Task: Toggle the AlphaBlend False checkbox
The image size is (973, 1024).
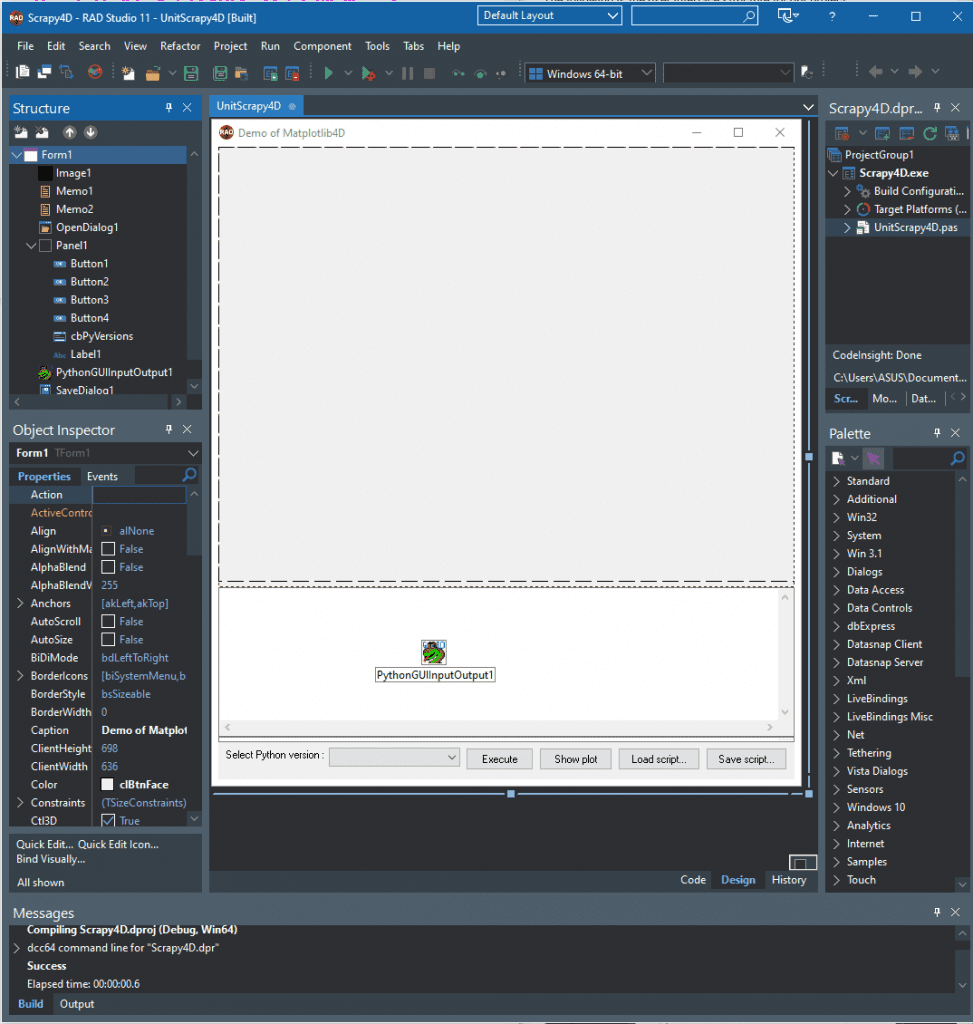Action: 108,567
